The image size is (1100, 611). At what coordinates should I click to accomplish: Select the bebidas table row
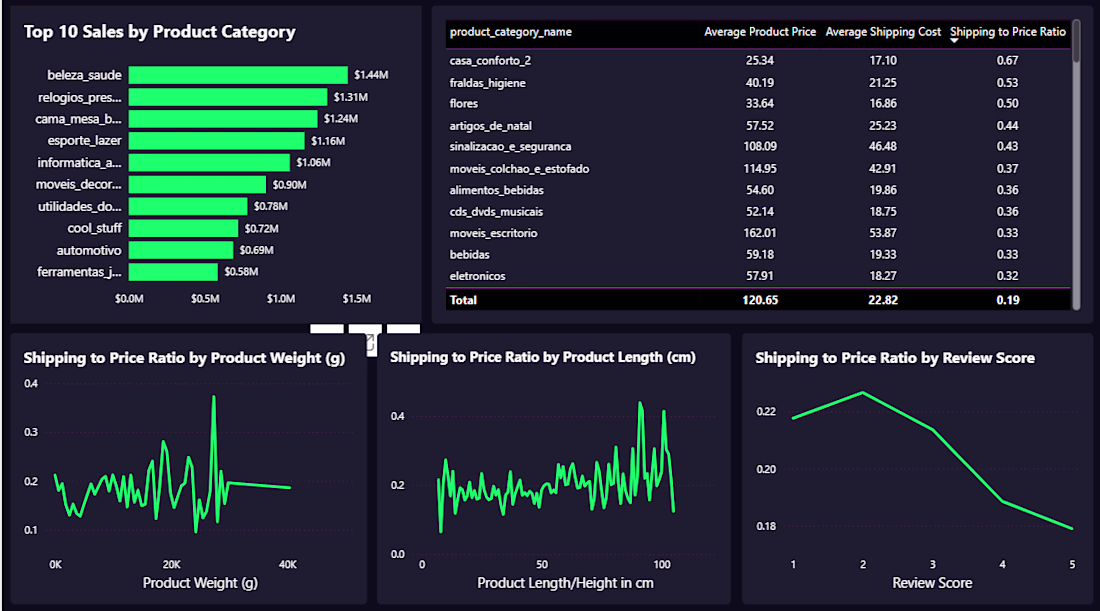[x=758, y=255]
